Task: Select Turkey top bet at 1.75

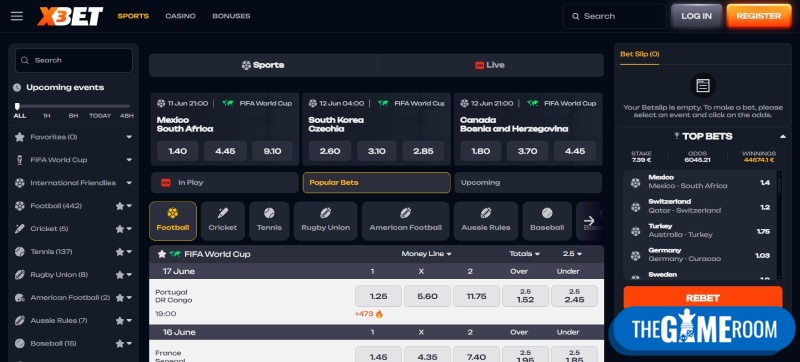Action: 699,230
